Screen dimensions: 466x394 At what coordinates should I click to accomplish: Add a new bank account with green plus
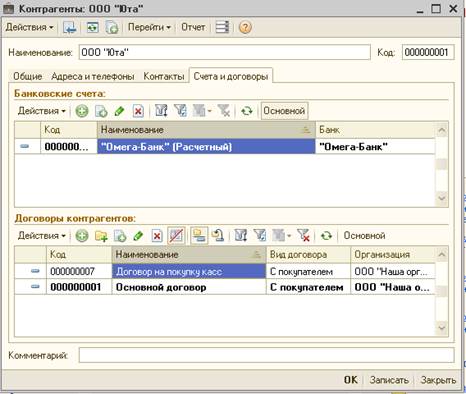(x=82, y=111)
